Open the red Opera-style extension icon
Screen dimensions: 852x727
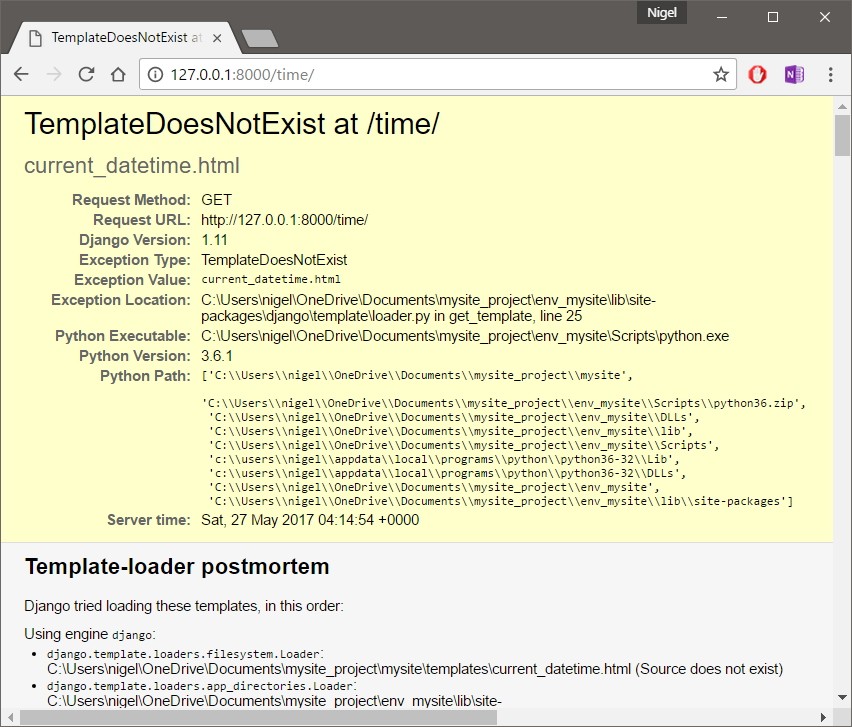(x=757, y=74)
